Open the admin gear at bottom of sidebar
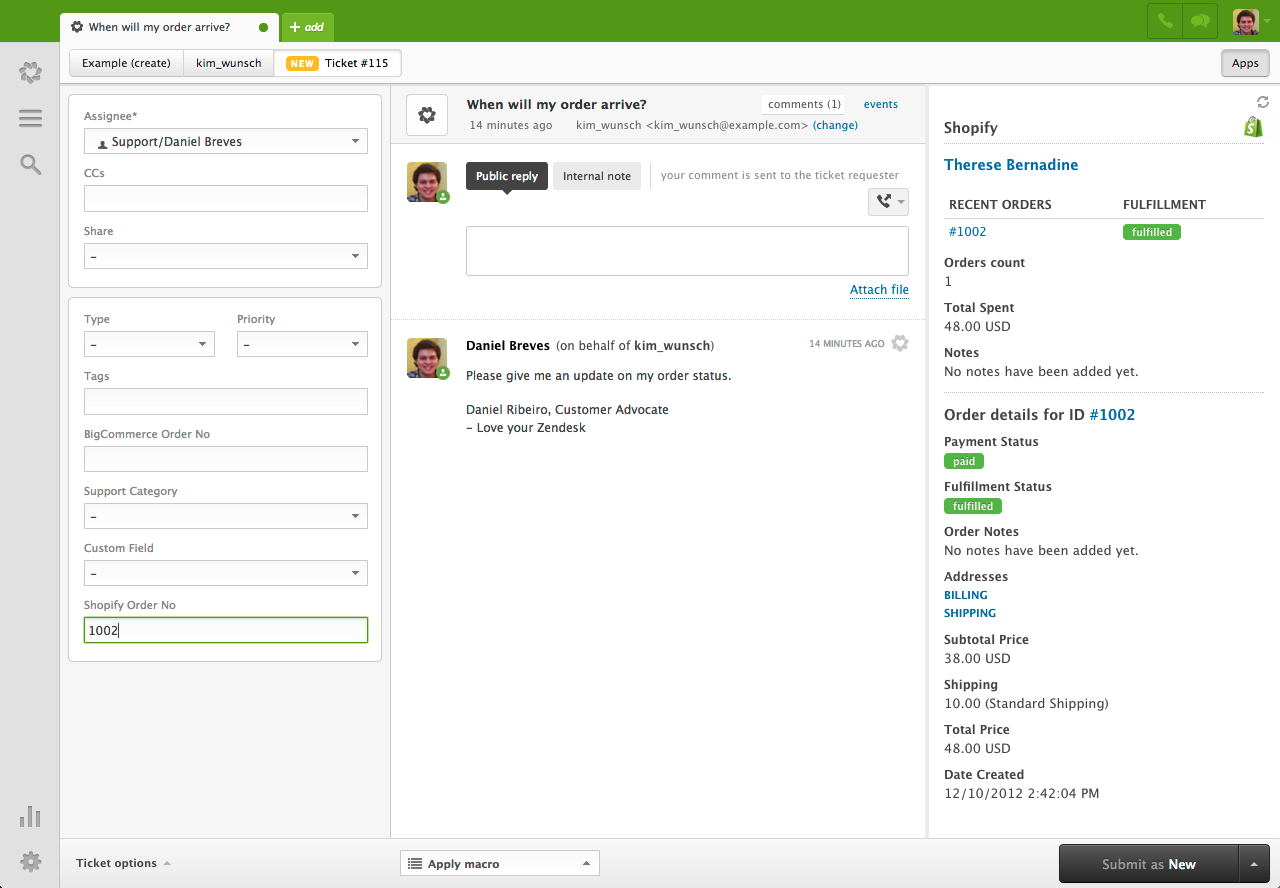1280x888 pixels. tap(30, 861)
